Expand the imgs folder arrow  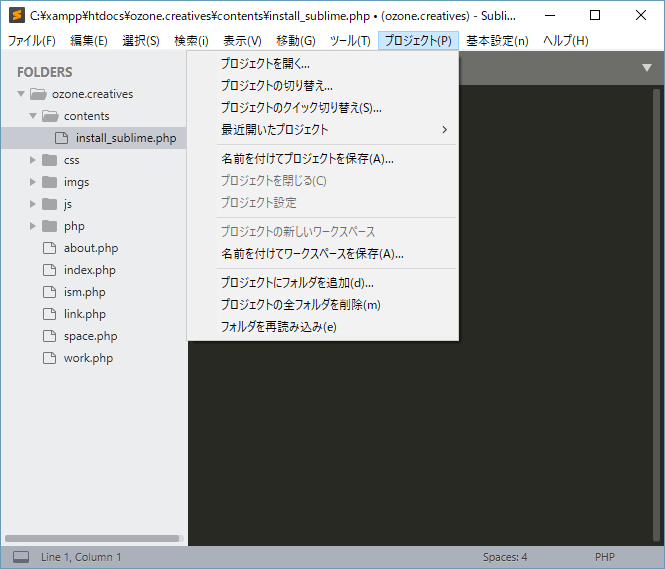[x=33, y=182]
